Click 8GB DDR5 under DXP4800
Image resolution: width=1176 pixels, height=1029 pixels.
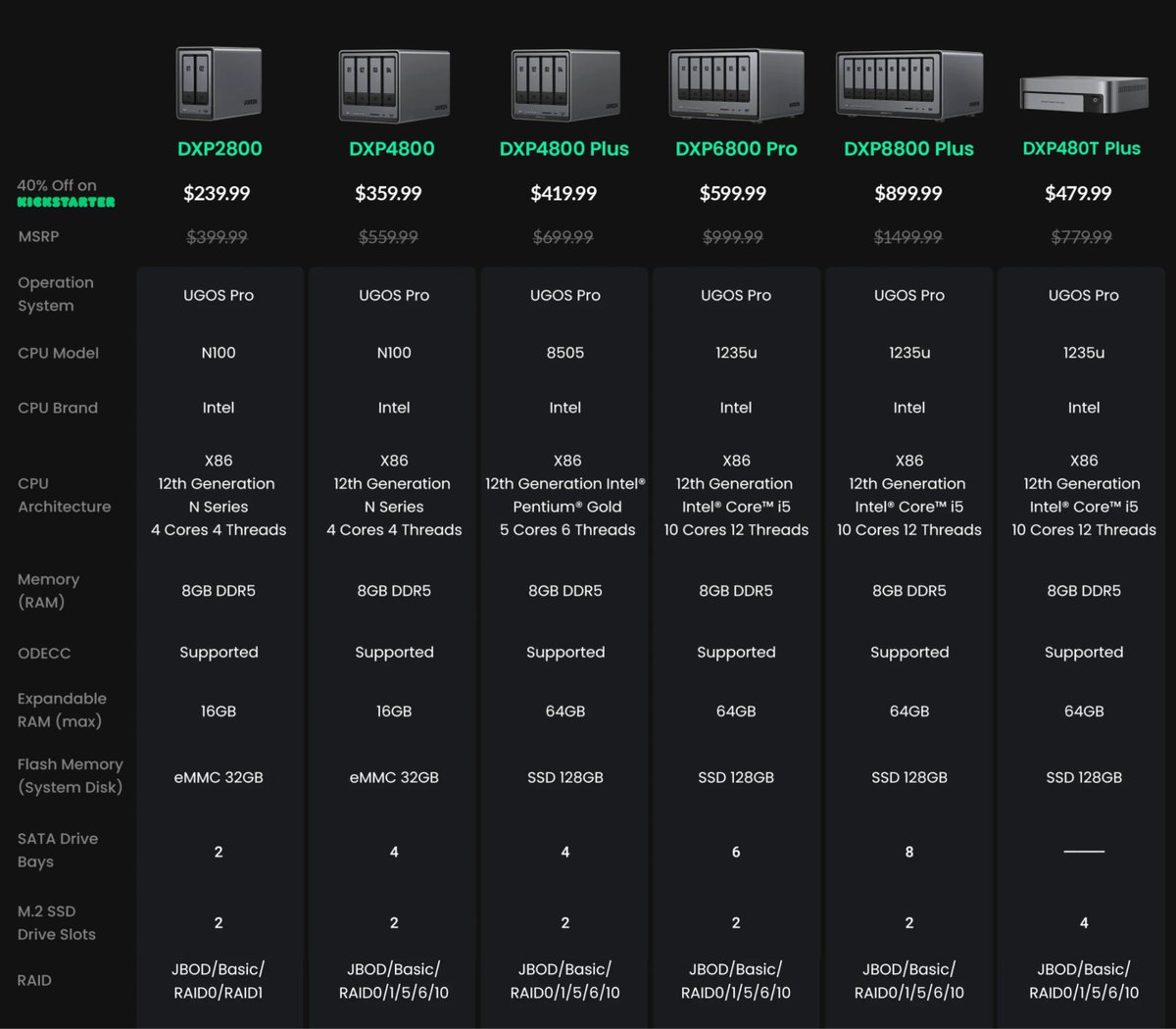coord(394,591)
